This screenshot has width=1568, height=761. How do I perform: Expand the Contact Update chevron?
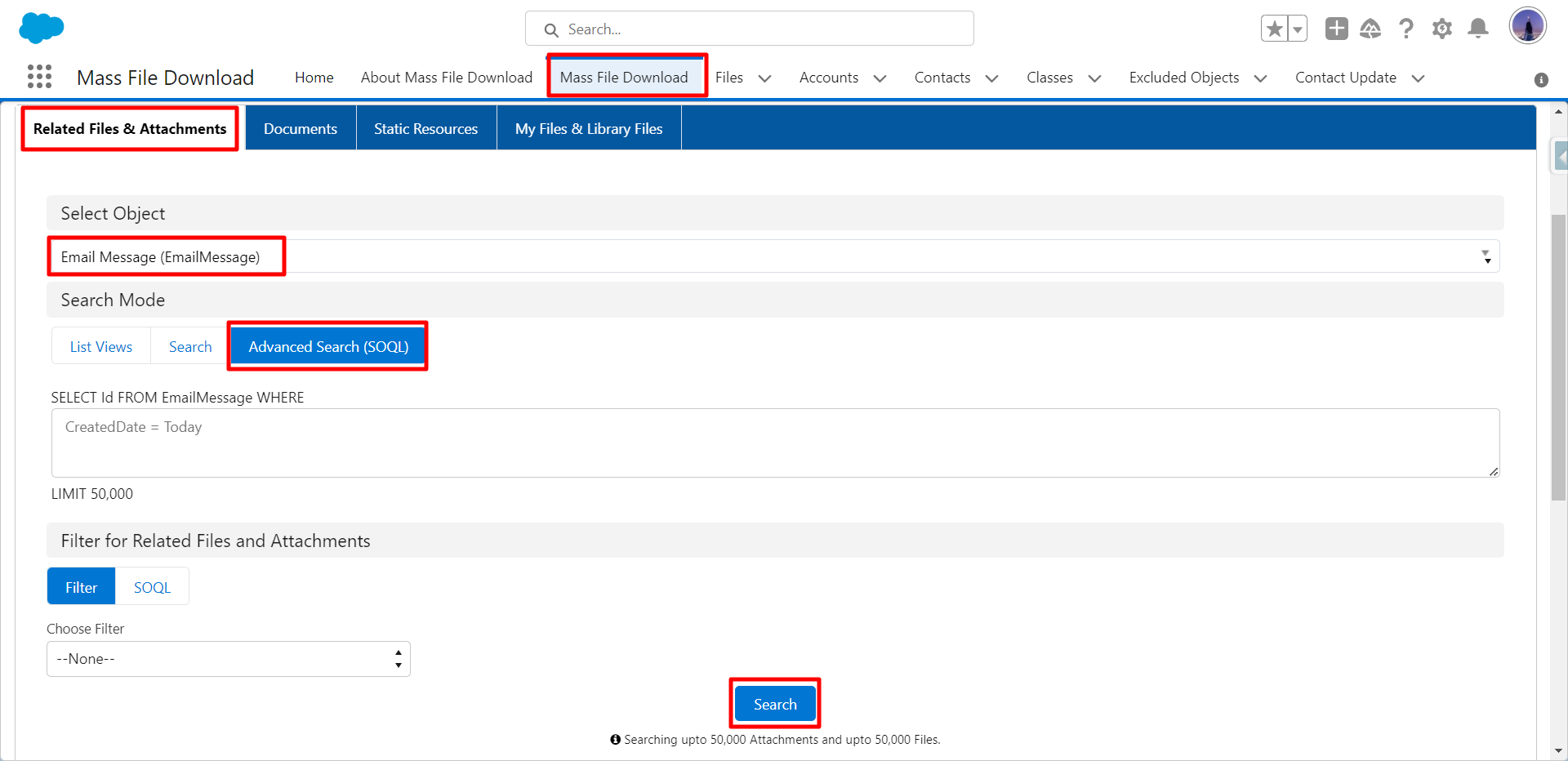point(1418,78)
